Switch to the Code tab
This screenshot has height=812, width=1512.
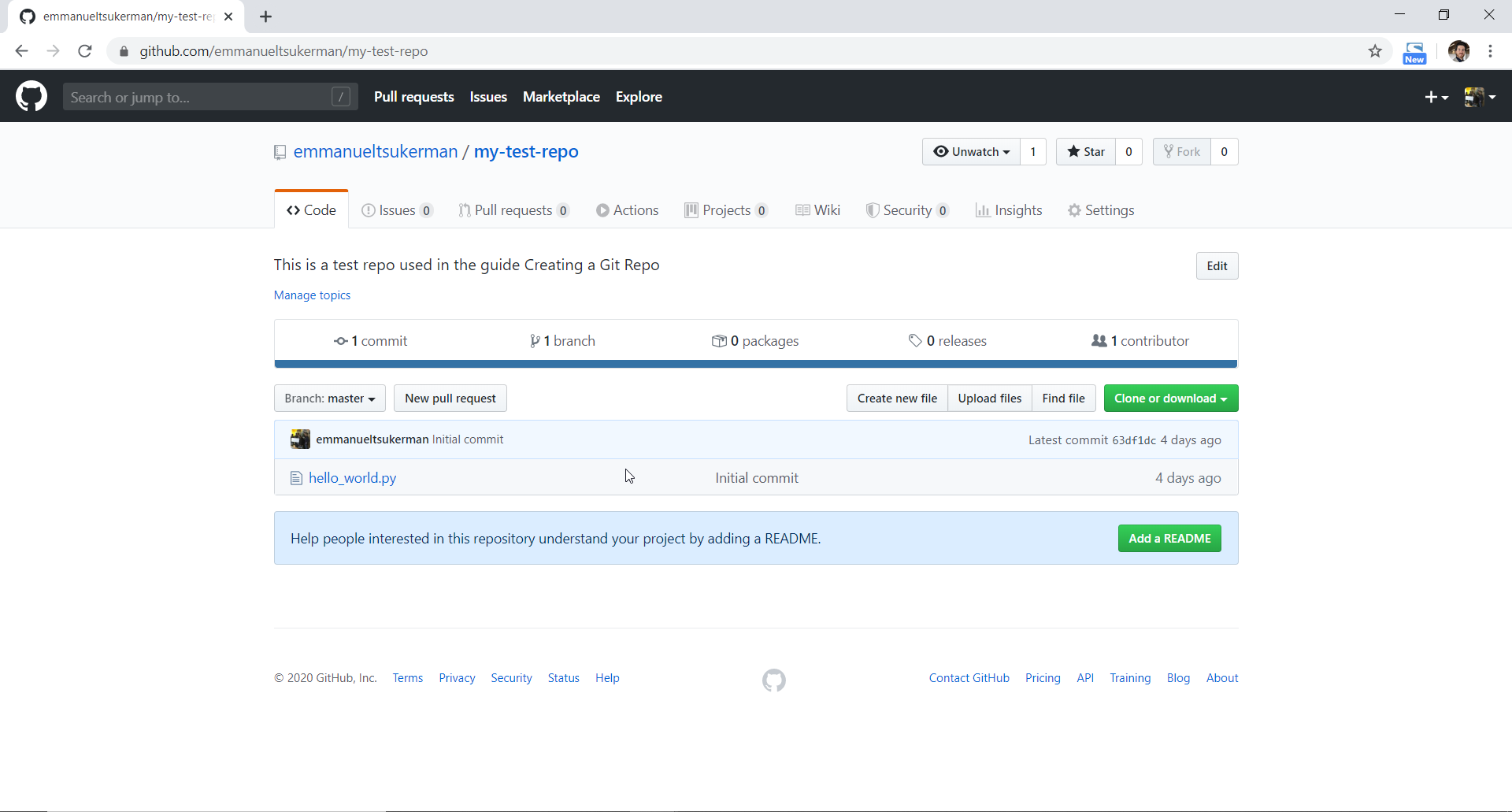(312, 210)
